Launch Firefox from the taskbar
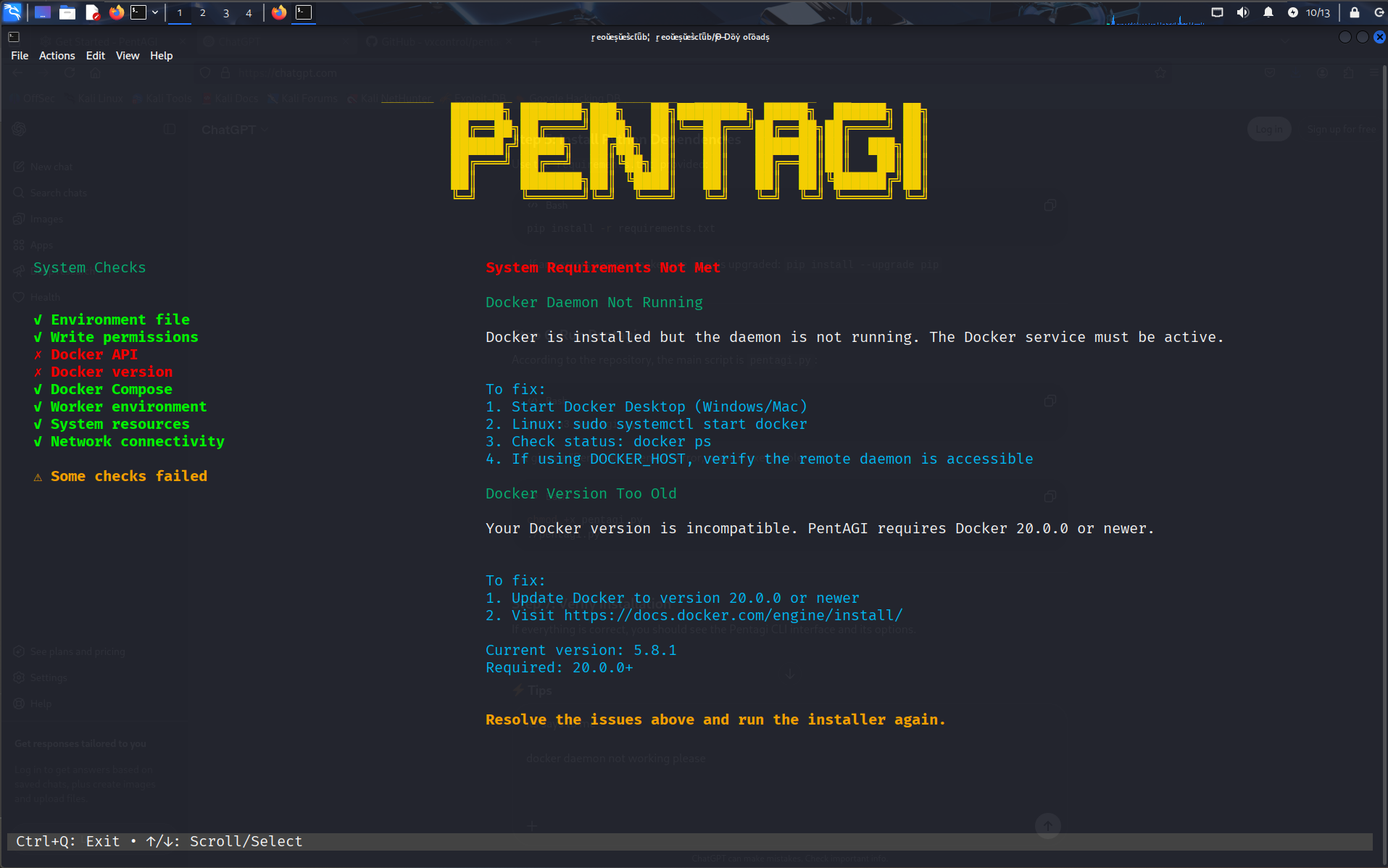 pyautogui.click(x=116, y=12)
